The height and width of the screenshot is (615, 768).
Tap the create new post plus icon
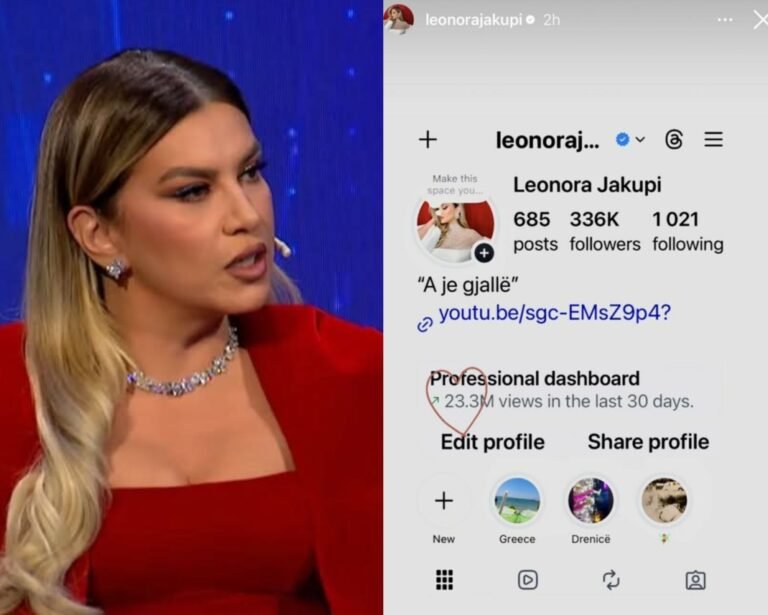[x=428, y=140]
